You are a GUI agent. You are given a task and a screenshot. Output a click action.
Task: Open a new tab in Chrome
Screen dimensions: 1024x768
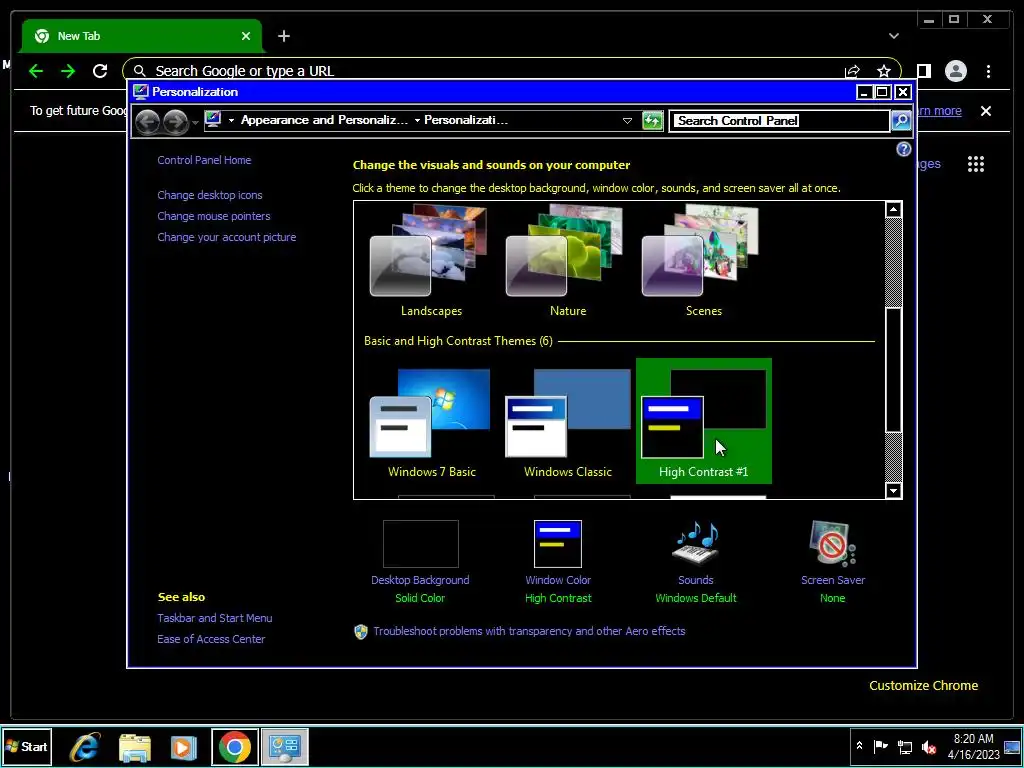pyautogui.click(x=283, y=36)
